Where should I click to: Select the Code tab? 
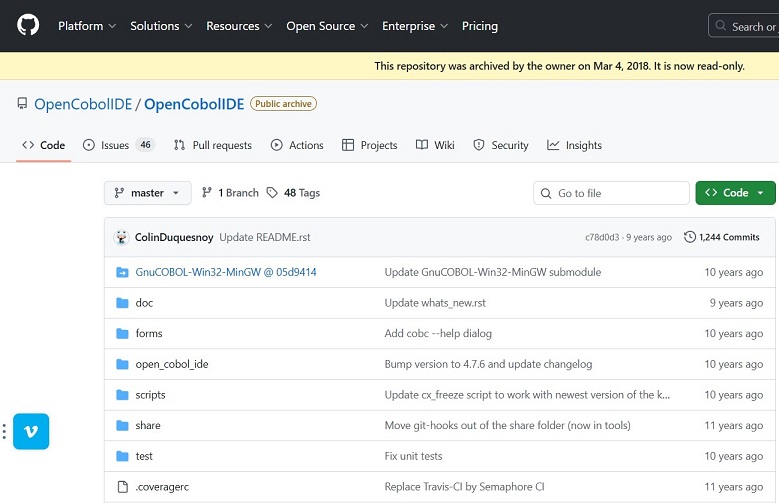pos(44,145)
